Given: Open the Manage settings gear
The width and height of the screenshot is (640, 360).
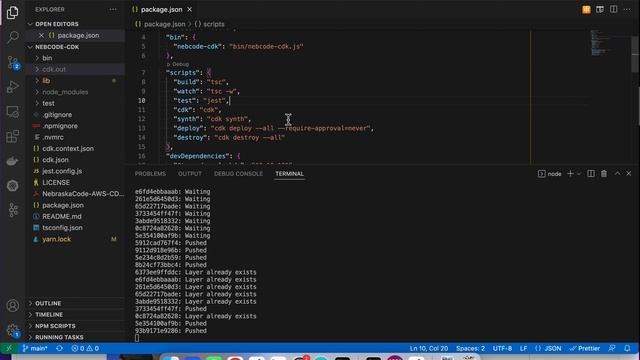Looking at the screenshot, I should pyautogui.click(x=13, y=330).
